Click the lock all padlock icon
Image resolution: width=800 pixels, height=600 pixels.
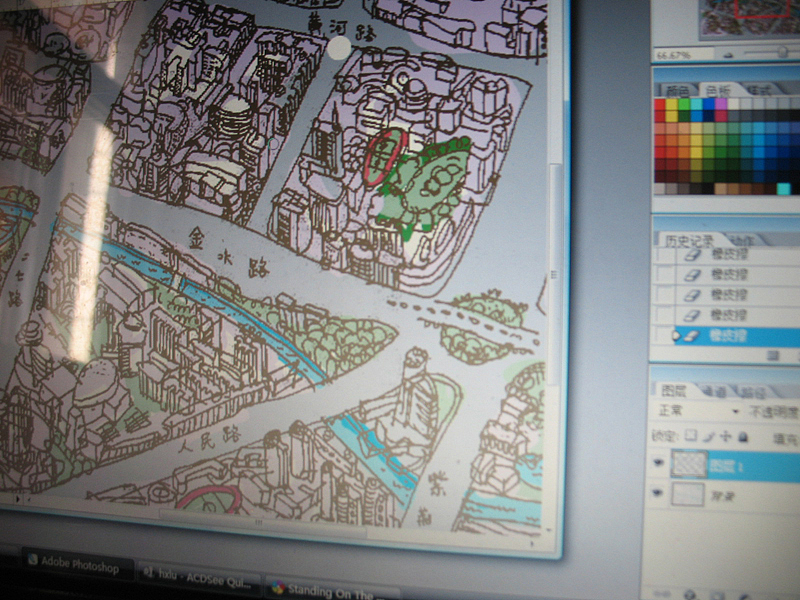[743, 437]
